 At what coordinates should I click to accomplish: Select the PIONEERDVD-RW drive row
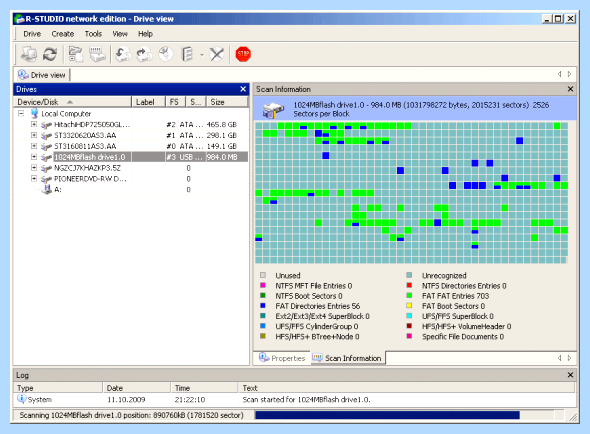coord(131,179)
